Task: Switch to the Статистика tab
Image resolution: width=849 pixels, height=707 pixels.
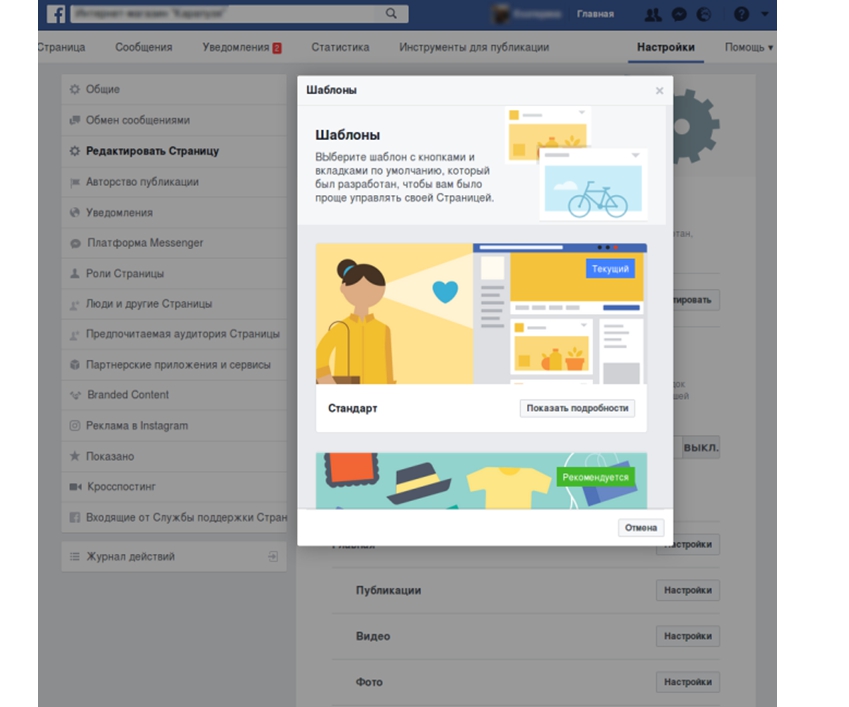Action: pyautogui.click(x=340, y=47)
